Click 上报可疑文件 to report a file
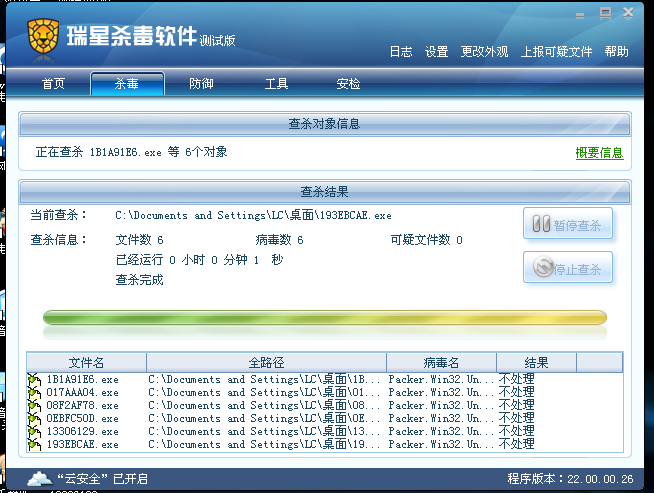The image size is (654, 493). coord(556,52)
